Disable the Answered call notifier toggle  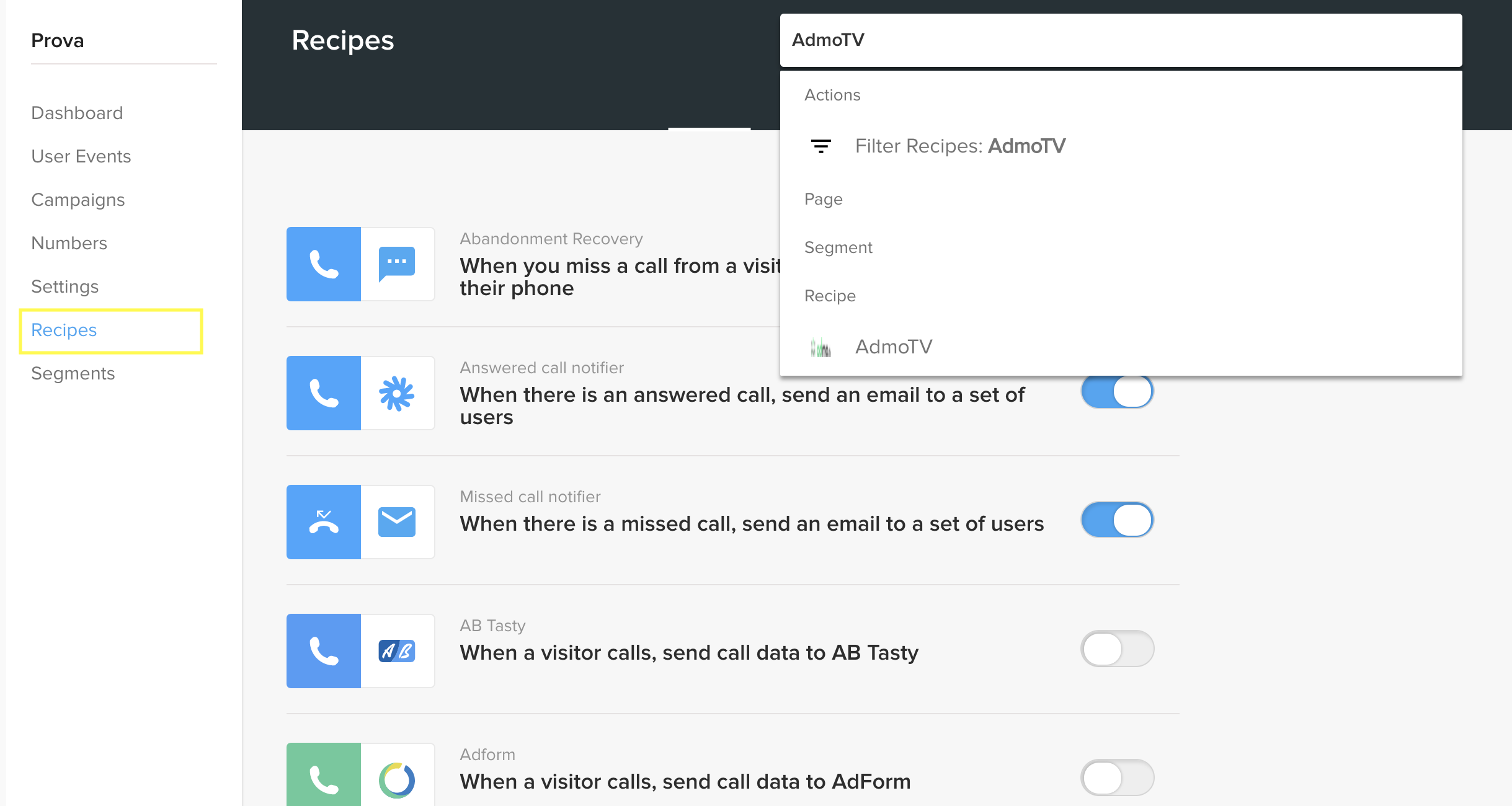pos(1117,392)
